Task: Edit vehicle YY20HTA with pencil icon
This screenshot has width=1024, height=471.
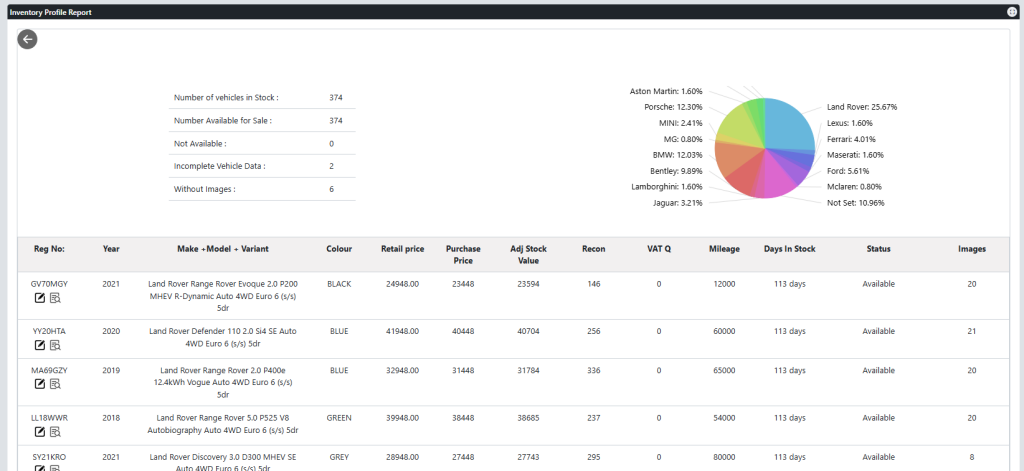Action: tap(41, 345)
